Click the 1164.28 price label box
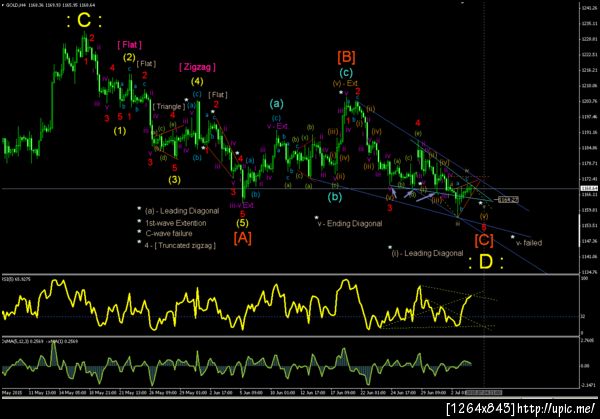Viewport: 600px width, 419px height. [x=508, y=199]
